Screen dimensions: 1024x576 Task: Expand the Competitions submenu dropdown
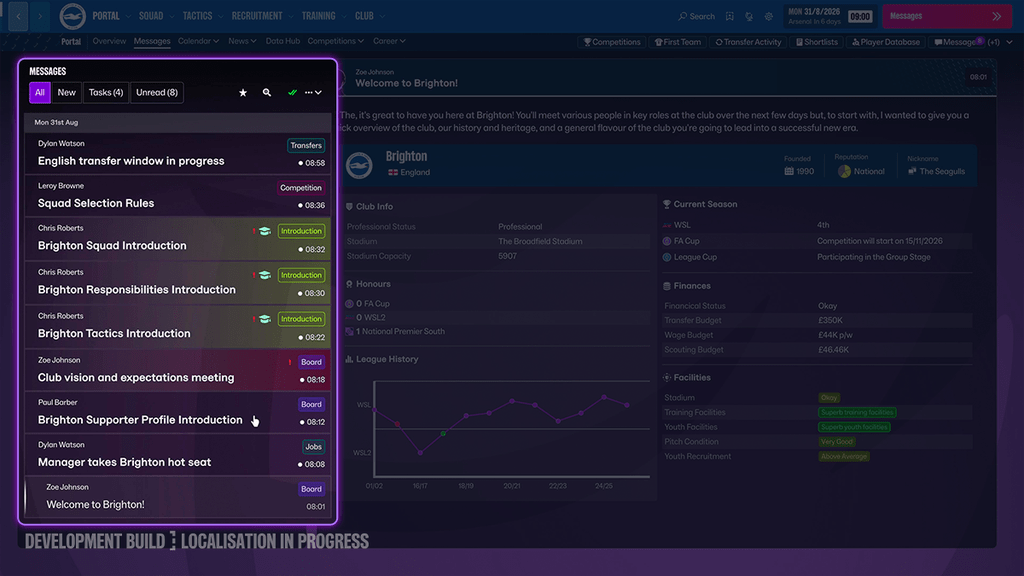coord(336,41)
